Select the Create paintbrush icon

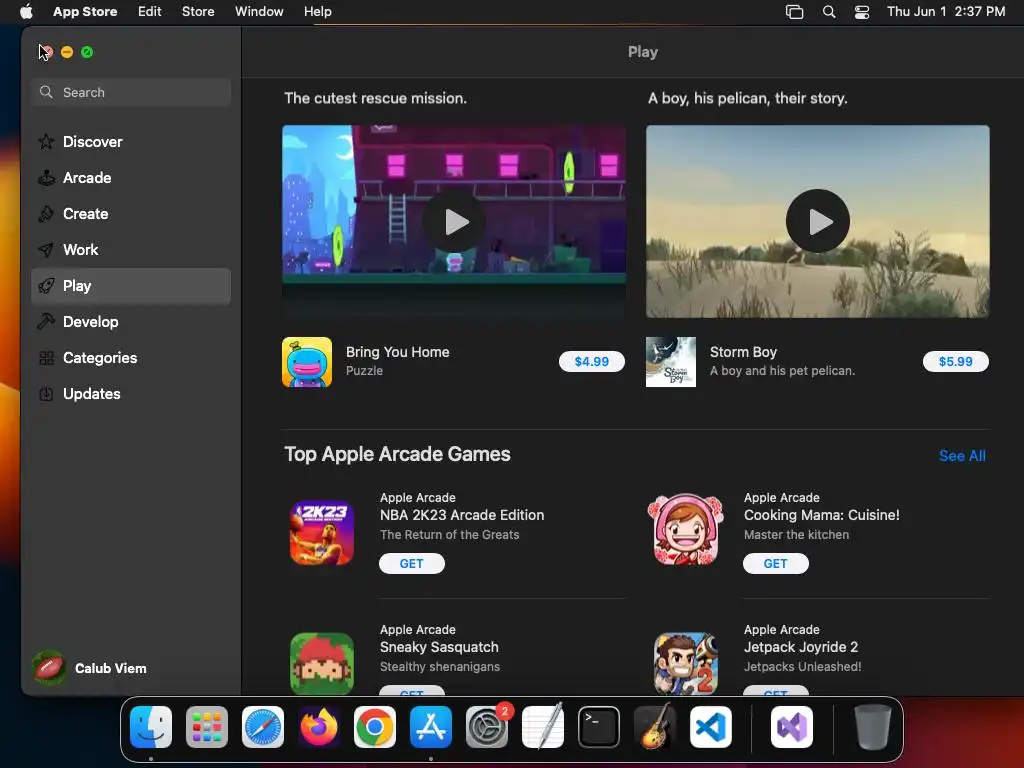tap(46, 214)
